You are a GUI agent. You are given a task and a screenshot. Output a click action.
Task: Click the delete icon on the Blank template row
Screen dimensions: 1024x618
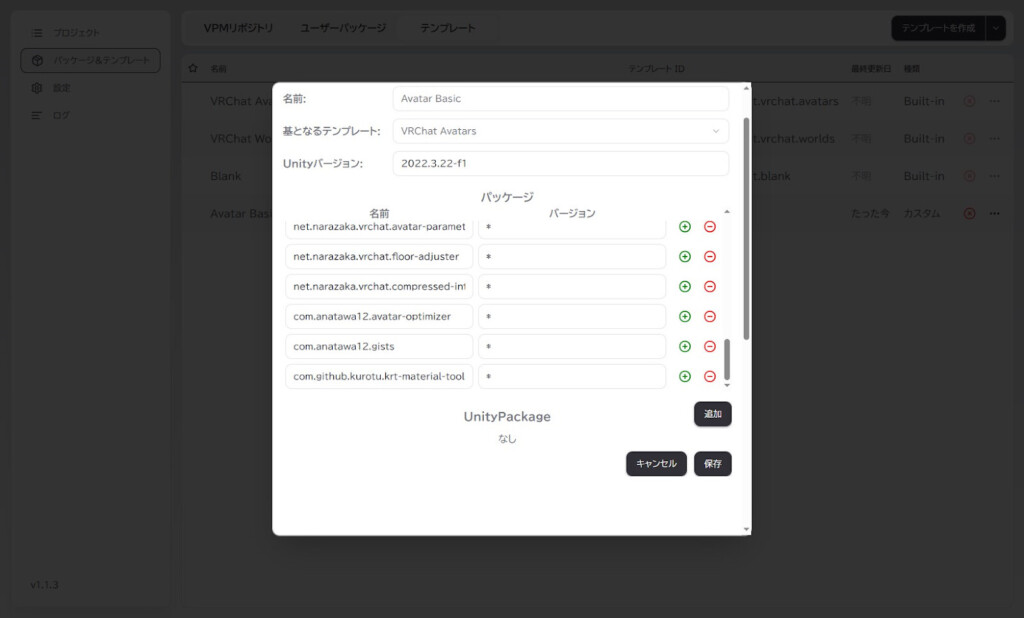click(x=969, y=176)
